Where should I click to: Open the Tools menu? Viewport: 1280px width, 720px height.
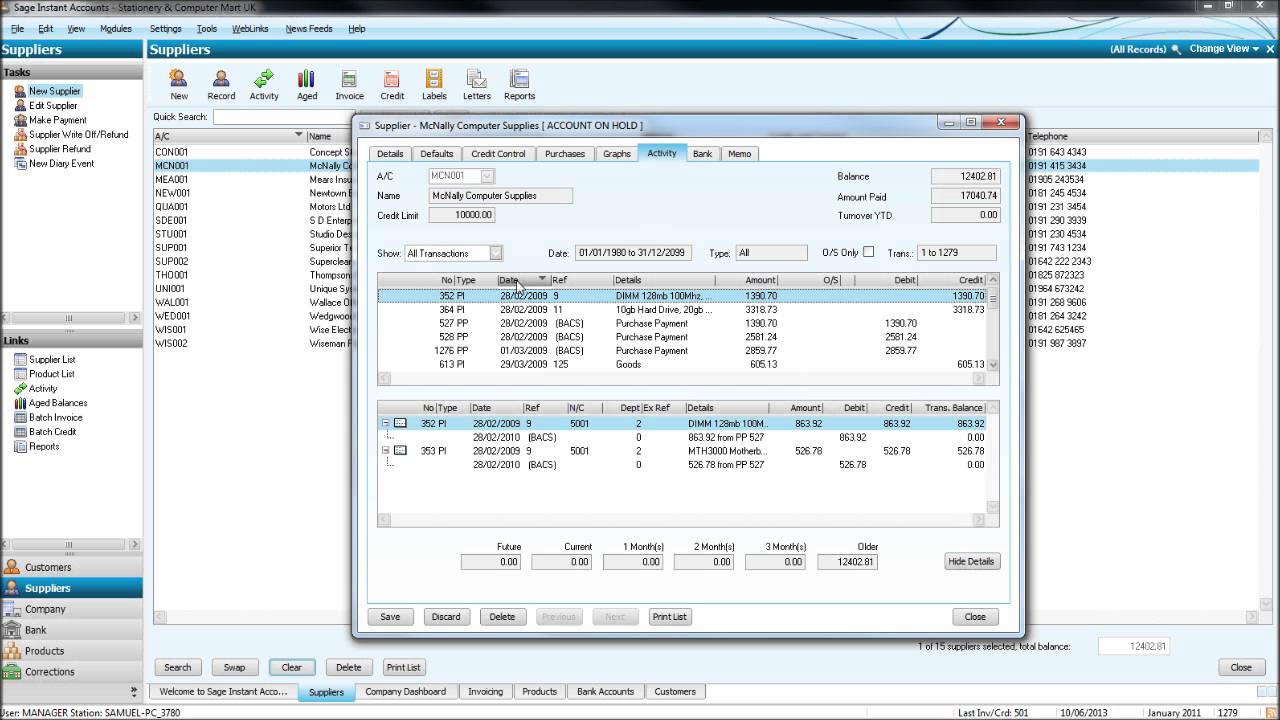206,29
